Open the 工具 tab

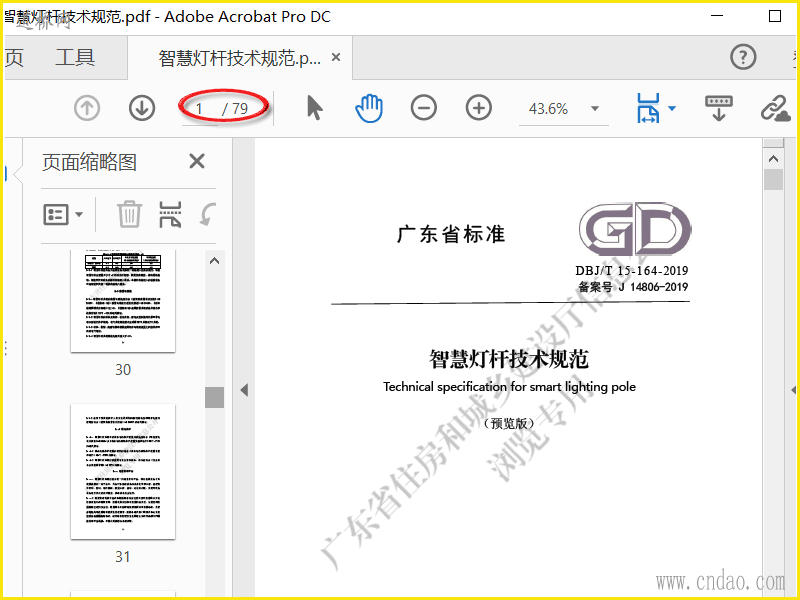[x=75, y=57]
